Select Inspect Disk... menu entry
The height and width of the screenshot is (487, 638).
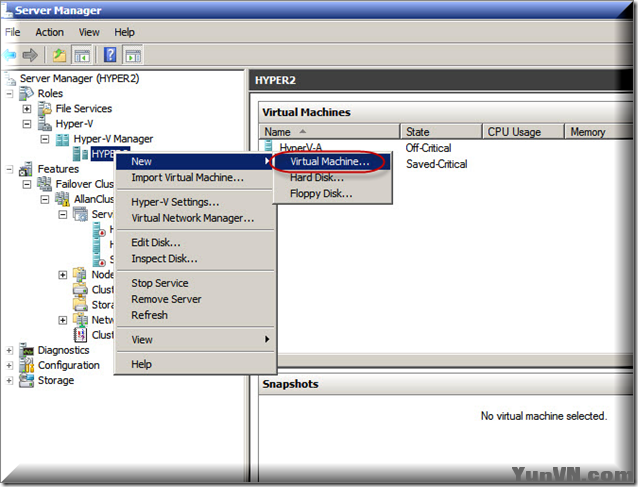[x=195, y=259]
